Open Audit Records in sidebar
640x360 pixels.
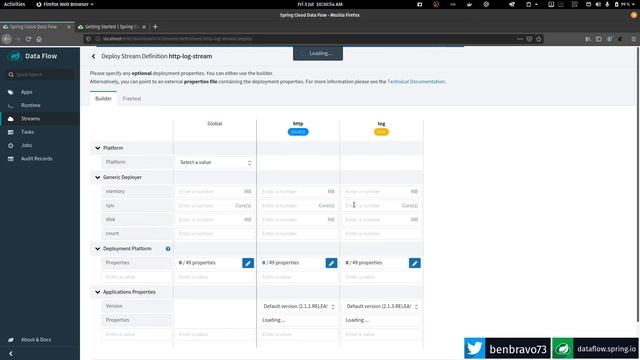(x=36, y=159)
